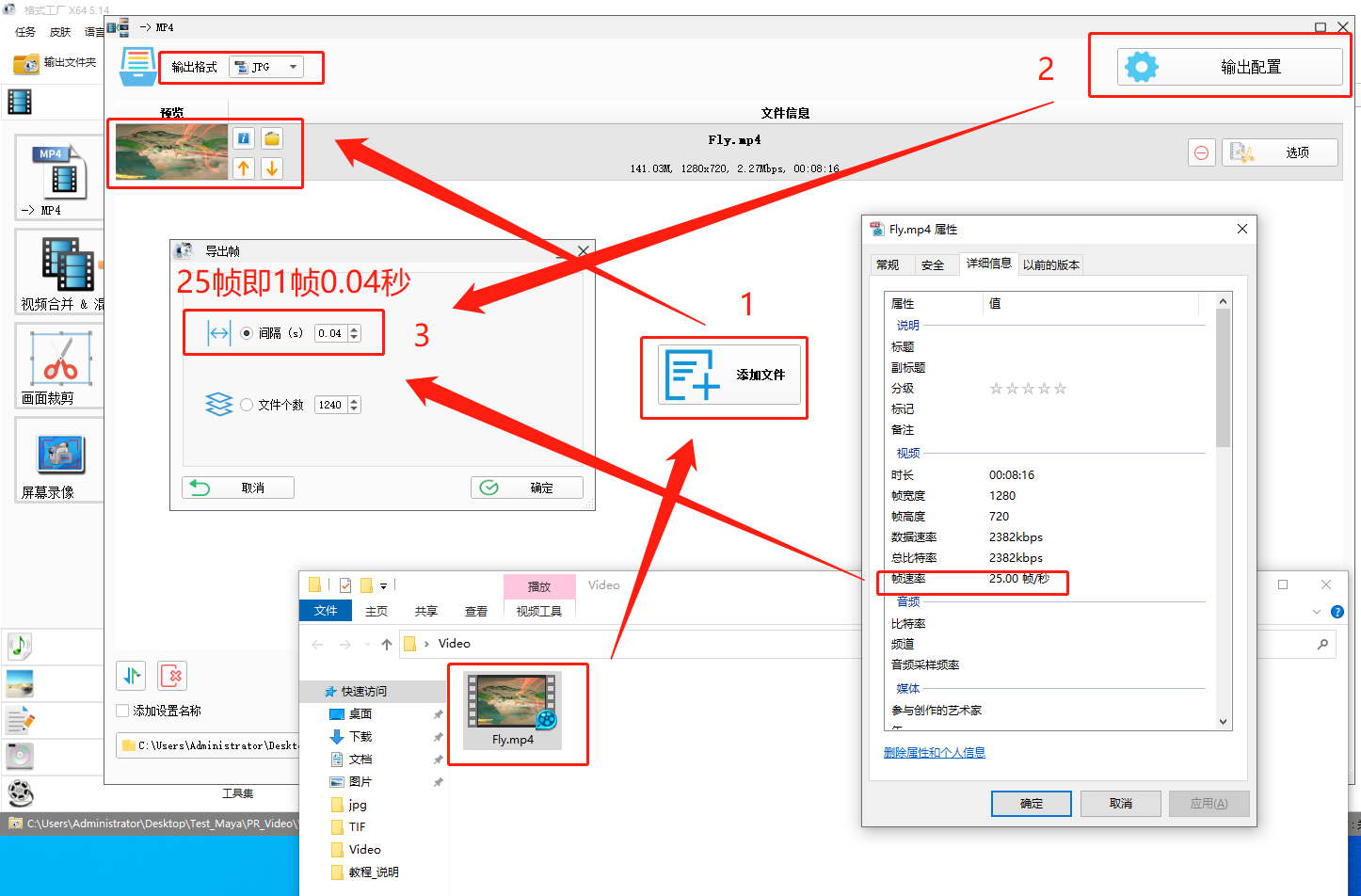1361x896 pixels.
Task: Select Fly.mp4 file in Explorer
Action: click(x=513, y=711)
